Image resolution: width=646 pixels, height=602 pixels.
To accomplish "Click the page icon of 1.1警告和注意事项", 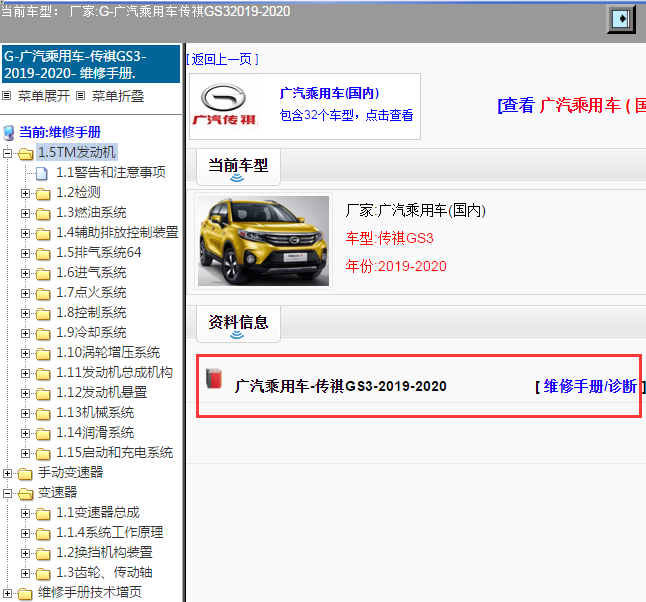I will [41, 173].
